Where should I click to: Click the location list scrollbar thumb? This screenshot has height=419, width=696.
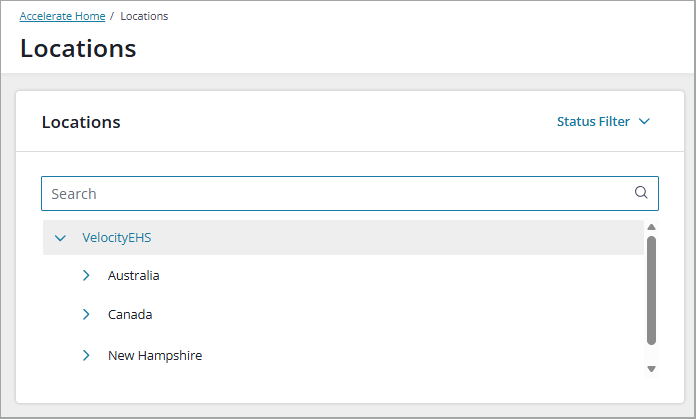pyautogui.click(x=651, y=290)
